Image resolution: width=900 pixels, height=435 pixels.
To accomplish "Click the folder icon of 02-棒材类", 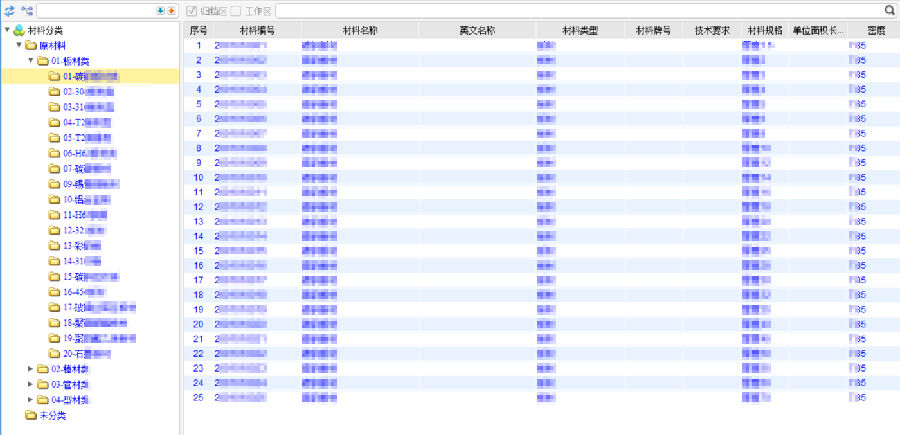I will tap(42, 368).
